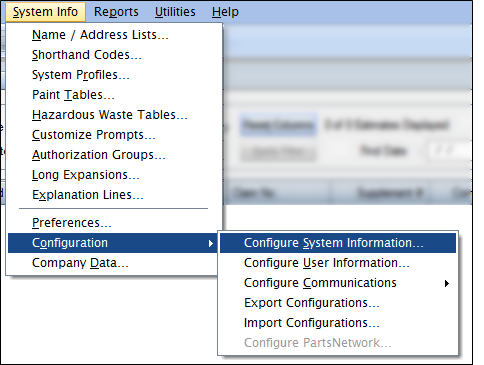The width and height of the screenshot is (484, 365).
Task: Choose Configure User Information
Action: pos(338,263)
